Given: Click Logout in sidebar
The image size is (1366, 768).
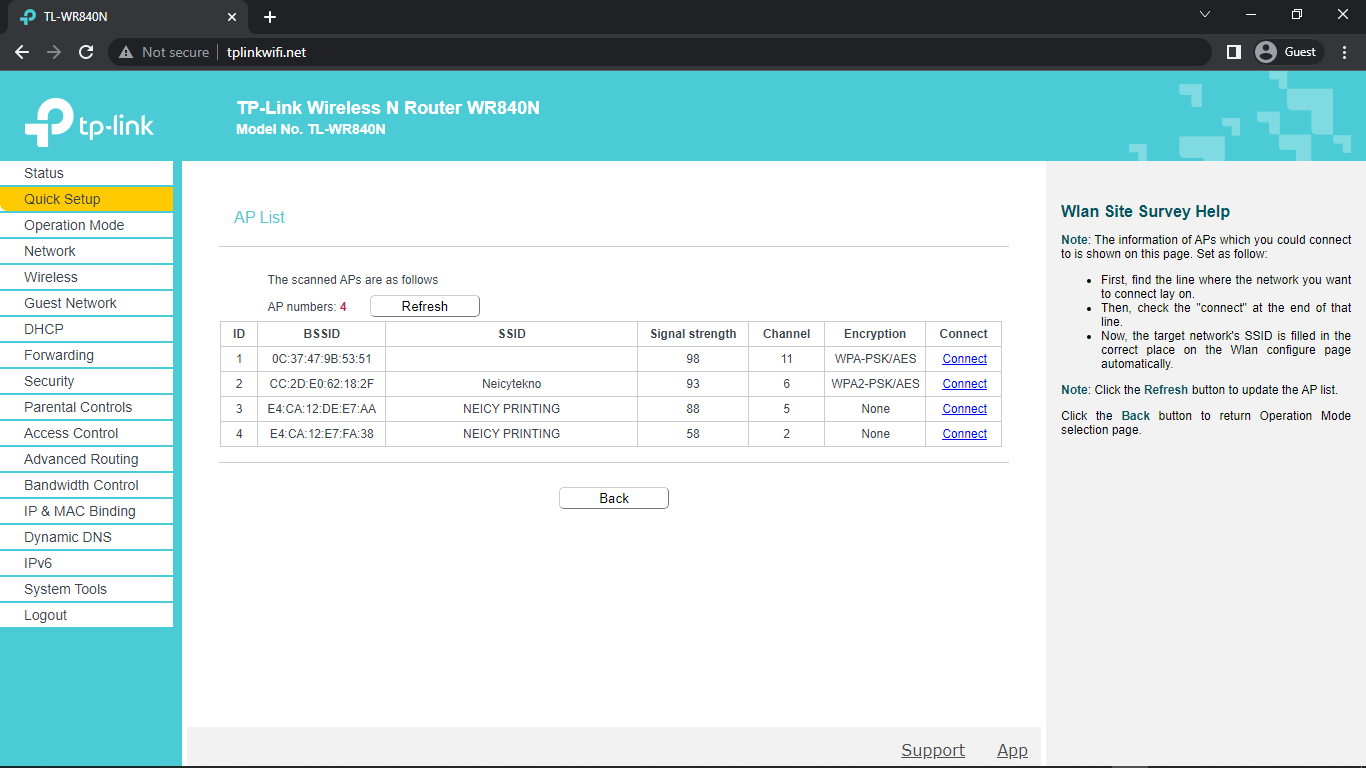Looking at the screenshot, I should 86,615.
